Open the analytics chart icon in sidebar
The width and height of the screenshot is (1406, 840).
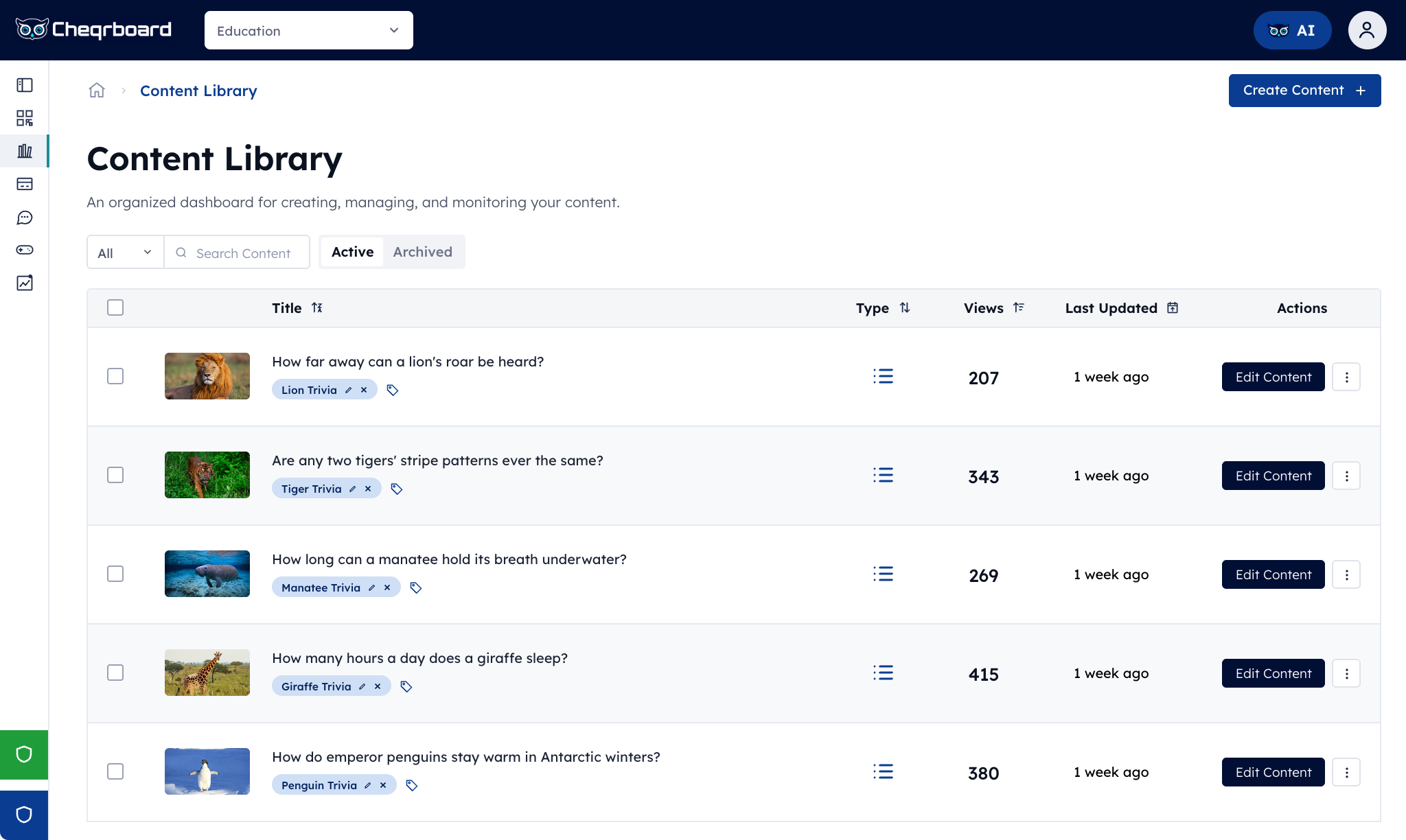click(x=25, y=283)
